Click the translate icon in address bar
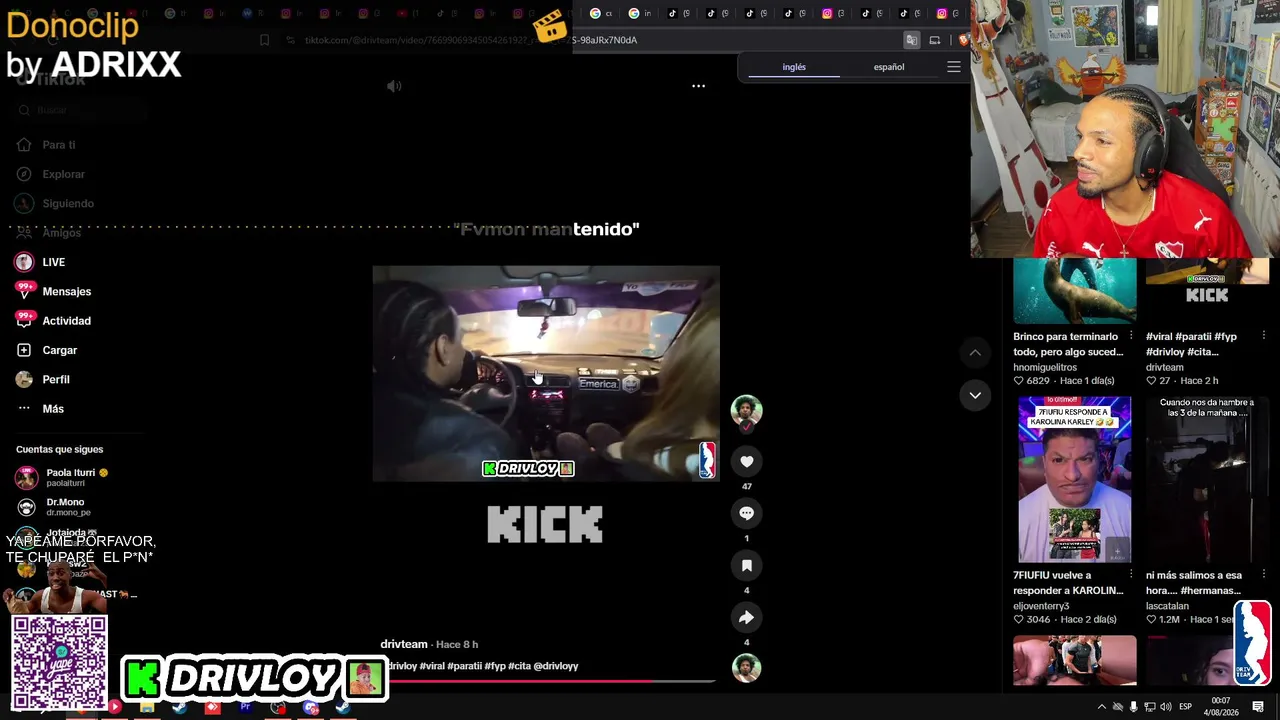The image size is (1280, 720). (911, 40)
